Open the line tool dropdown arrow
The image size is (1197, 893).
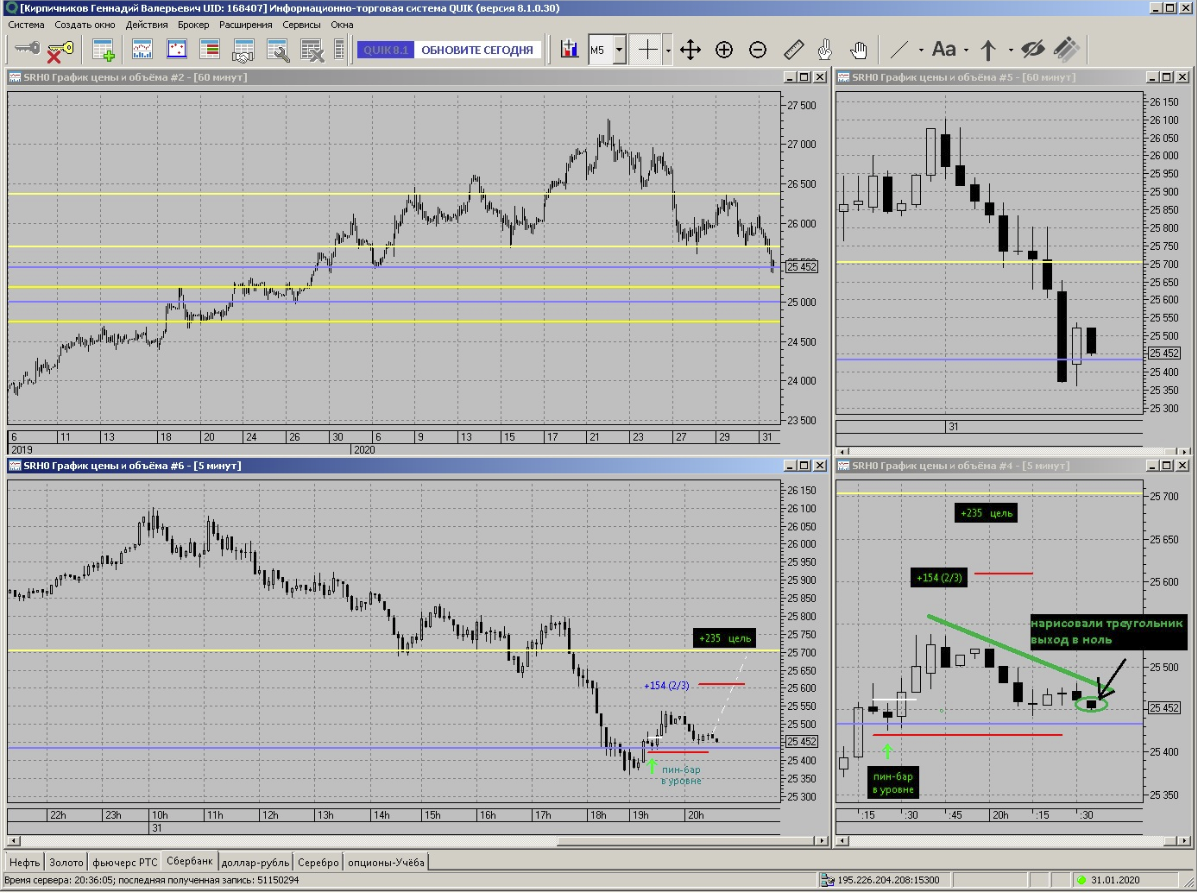(921, 51)
